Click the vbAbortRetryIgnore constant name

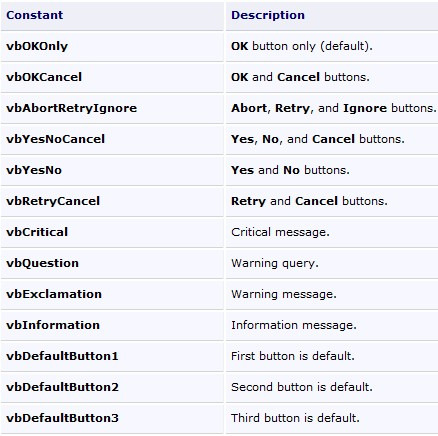[x=71, y=108]
